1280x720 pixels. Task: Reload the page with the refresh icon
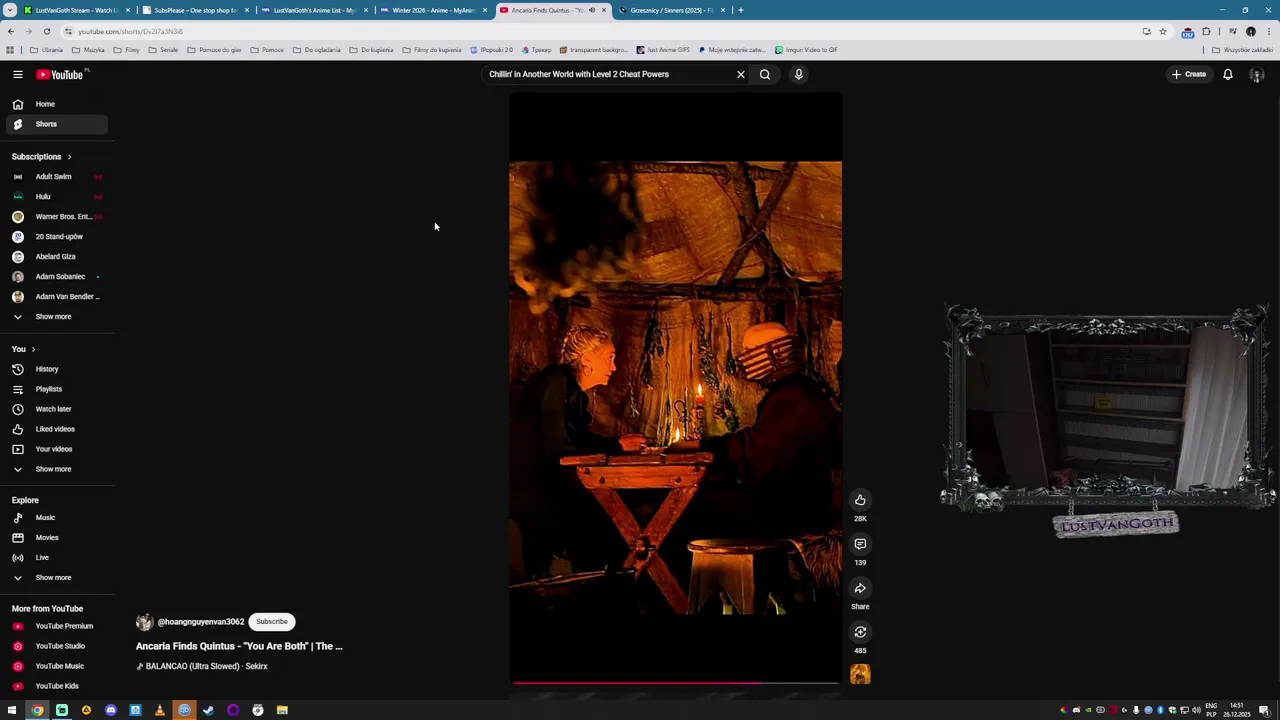46,31
